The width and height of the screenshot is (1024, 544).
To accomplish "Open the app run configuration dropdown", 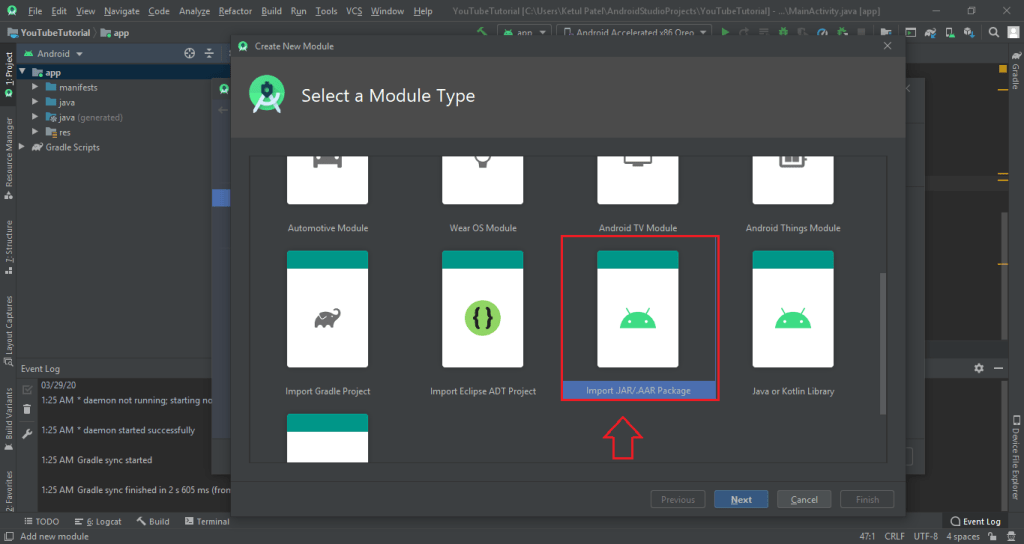I will tap(526, 32).
